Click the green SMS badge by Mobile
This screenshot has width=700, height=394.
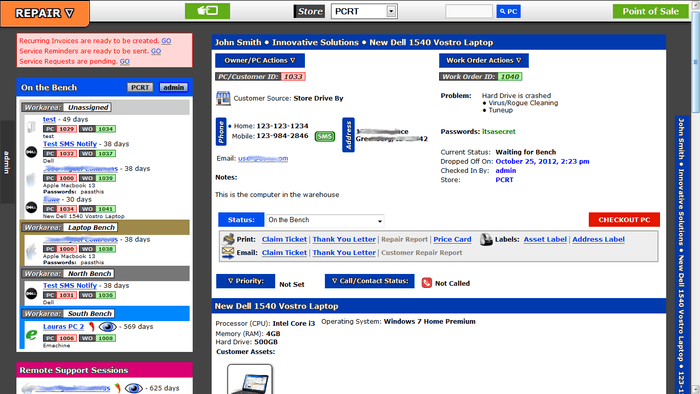[x=325, y=137]
